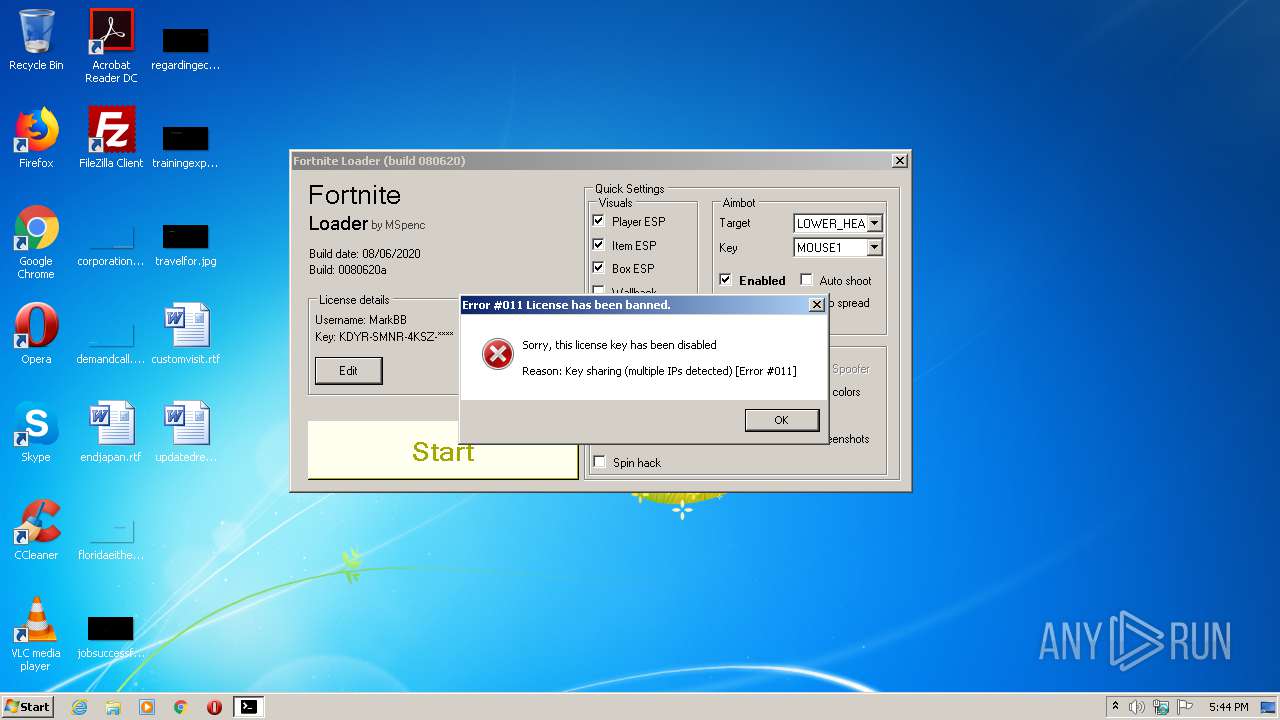Open the Recycle Bin desktop icon
The width and height of the screenshot is (1280, 720).
(36, 41)
